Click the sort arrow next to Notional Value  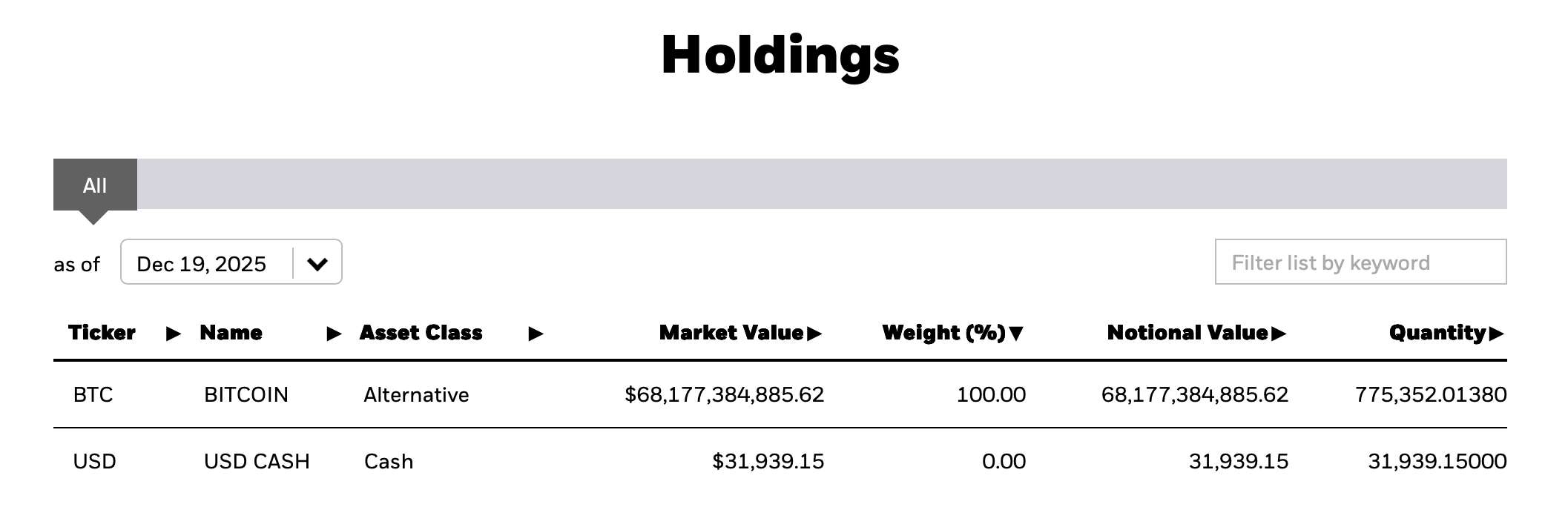point(1279,334)
